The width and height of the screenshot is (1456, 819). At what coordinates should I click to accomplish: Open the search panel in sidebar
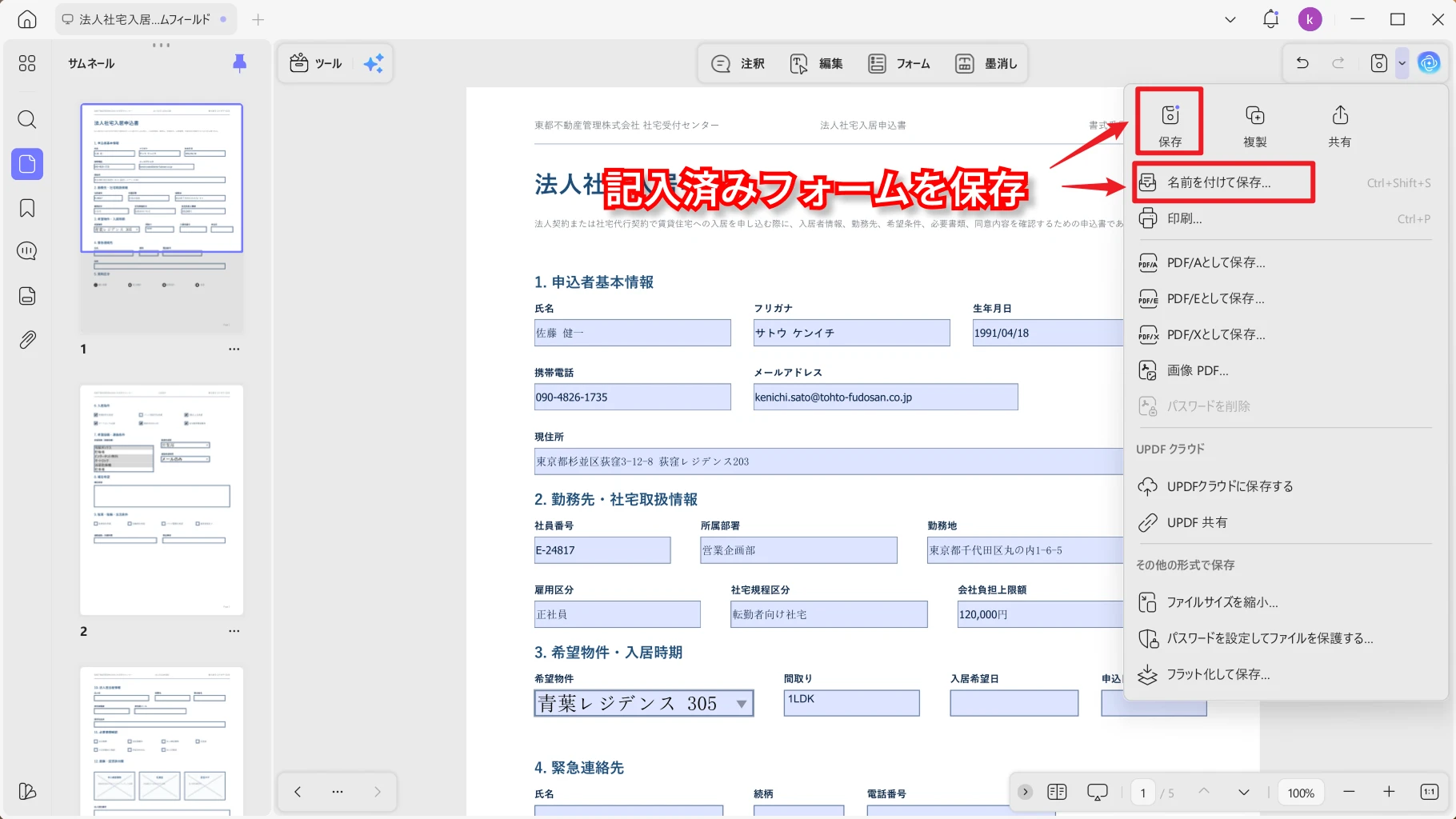pos(27,120)
